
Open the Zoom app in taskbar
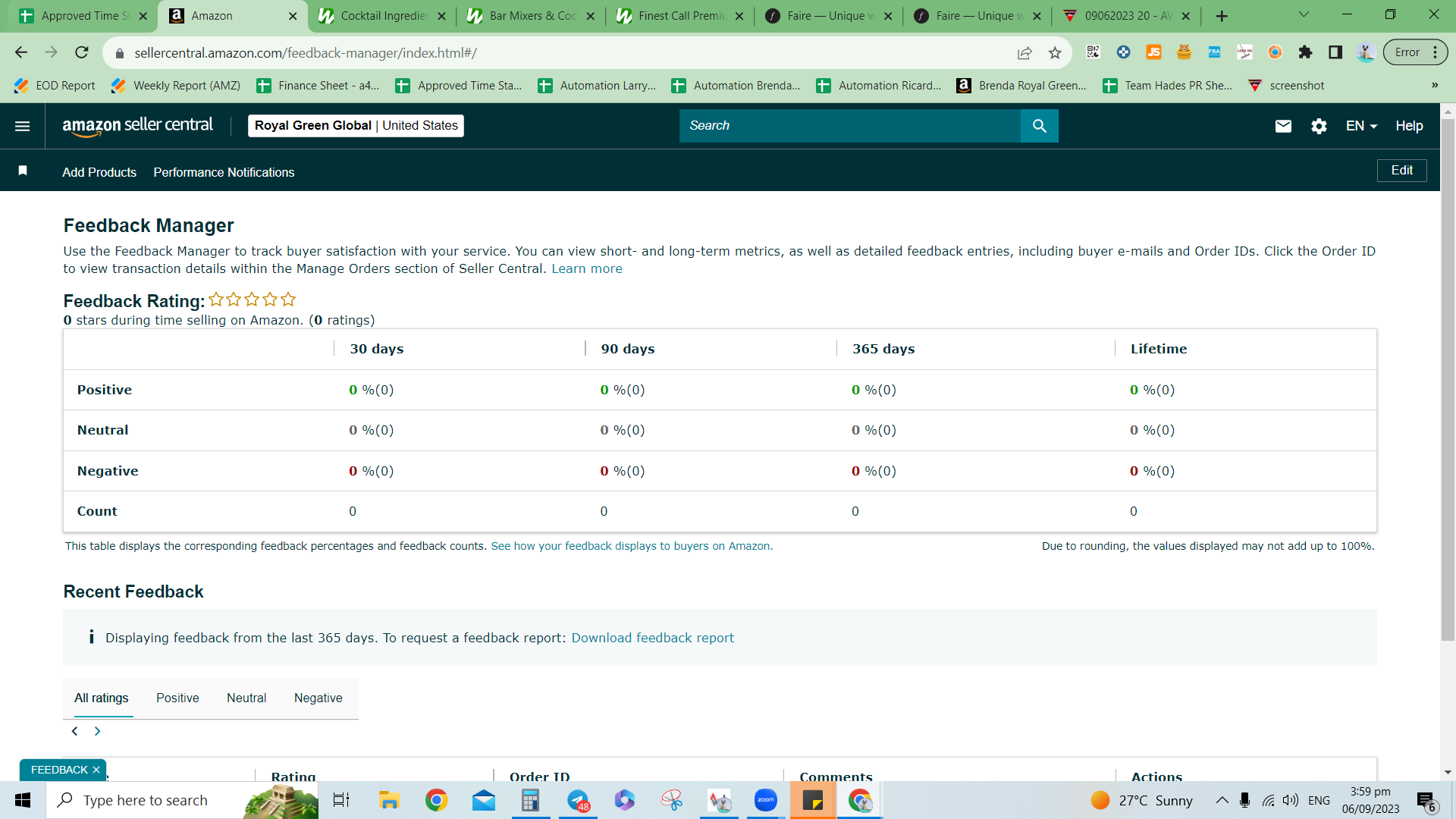(765, 800)
